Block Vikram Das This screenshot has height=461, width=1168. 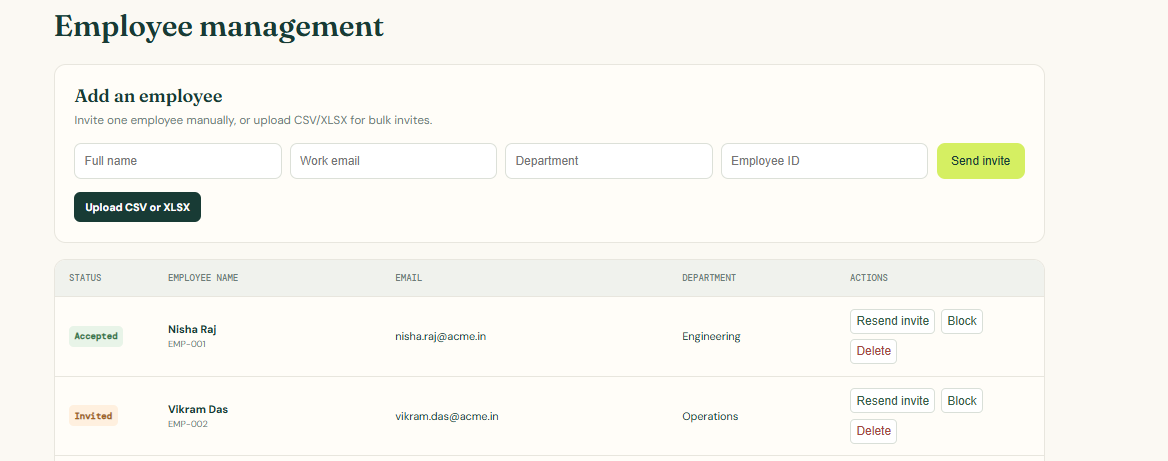(x=962, y=401)
